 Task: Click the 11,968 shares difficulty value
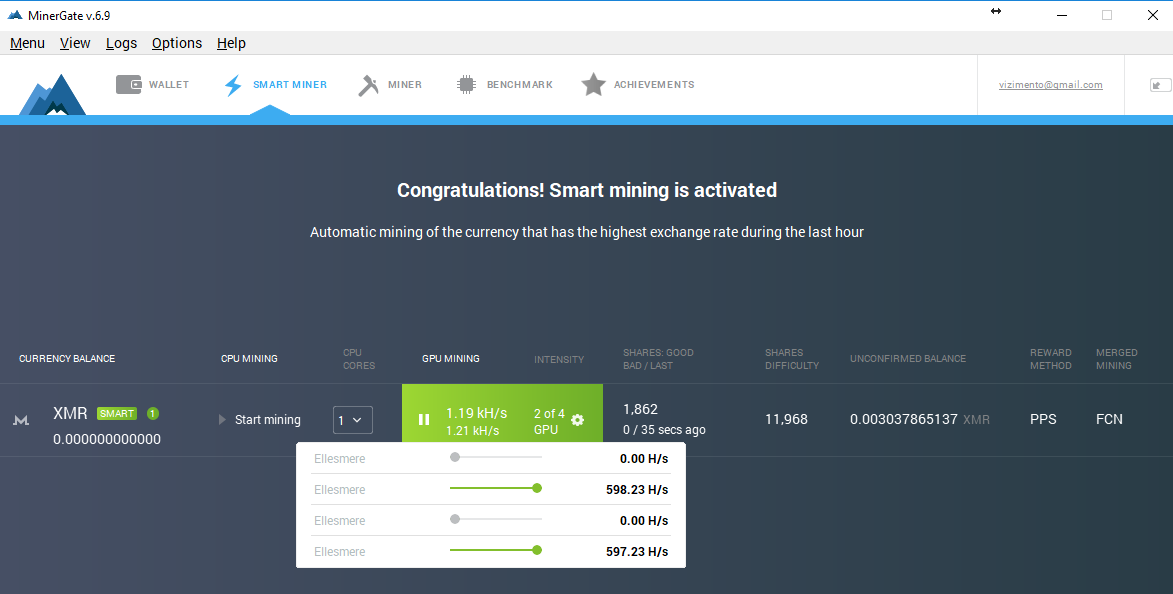click(786, 420)
